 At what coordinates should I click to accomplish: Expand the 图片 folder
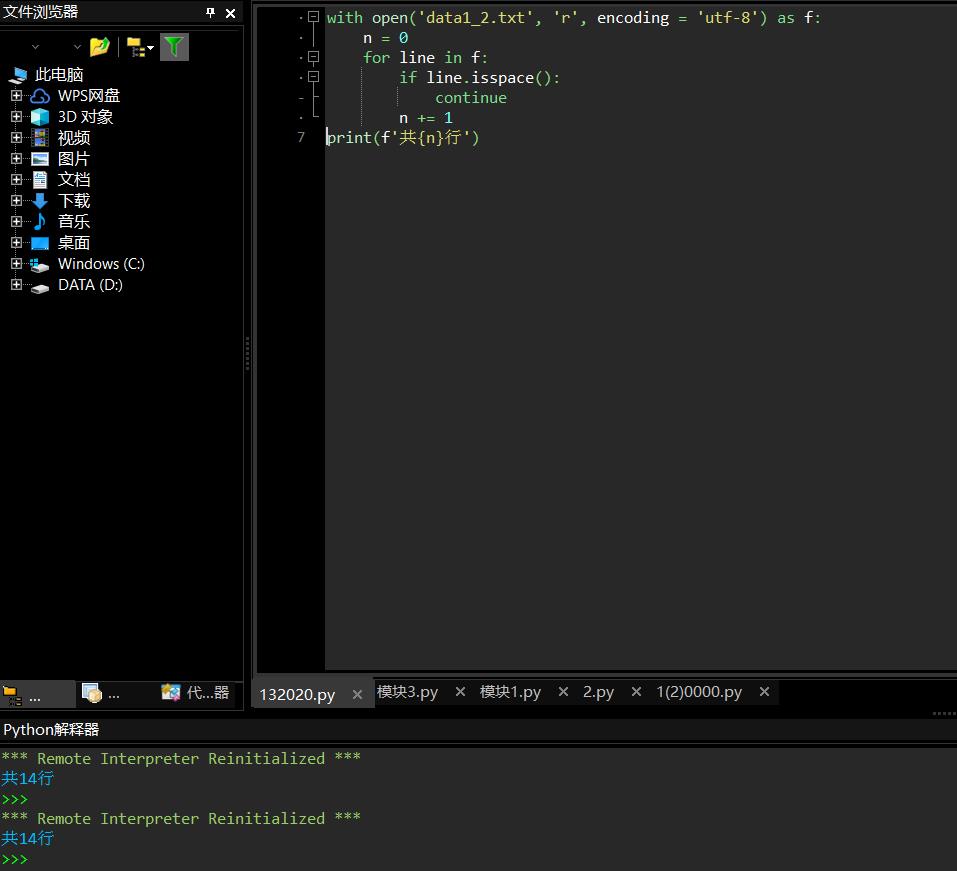click(16, 158)
